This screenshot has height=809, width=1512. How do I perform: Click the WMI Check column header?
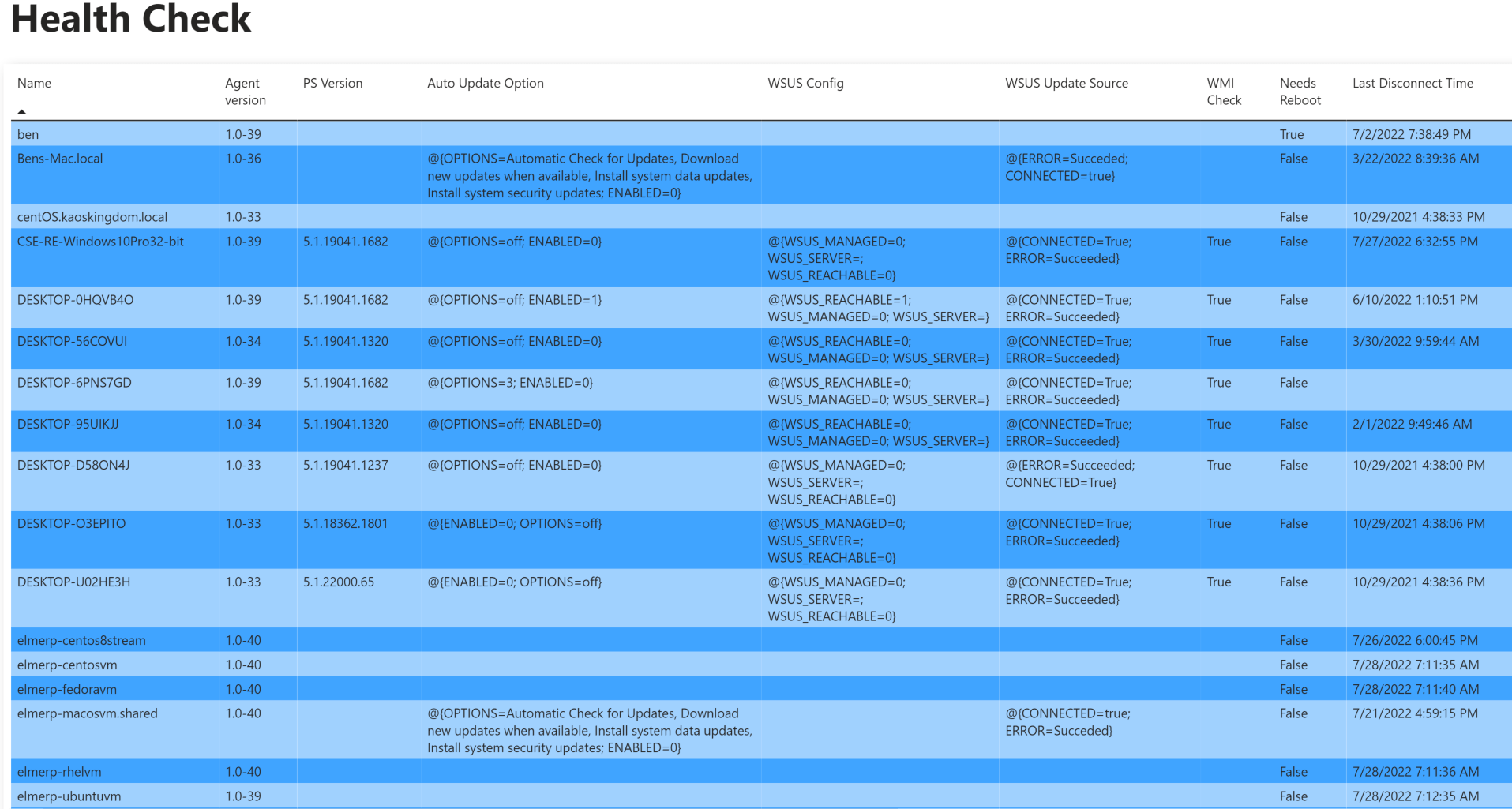pos(1223,91)
